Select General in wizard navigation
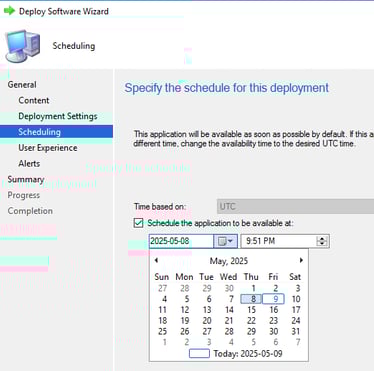The height and width of the screenshot is (371, 374). tap(22, 85)
